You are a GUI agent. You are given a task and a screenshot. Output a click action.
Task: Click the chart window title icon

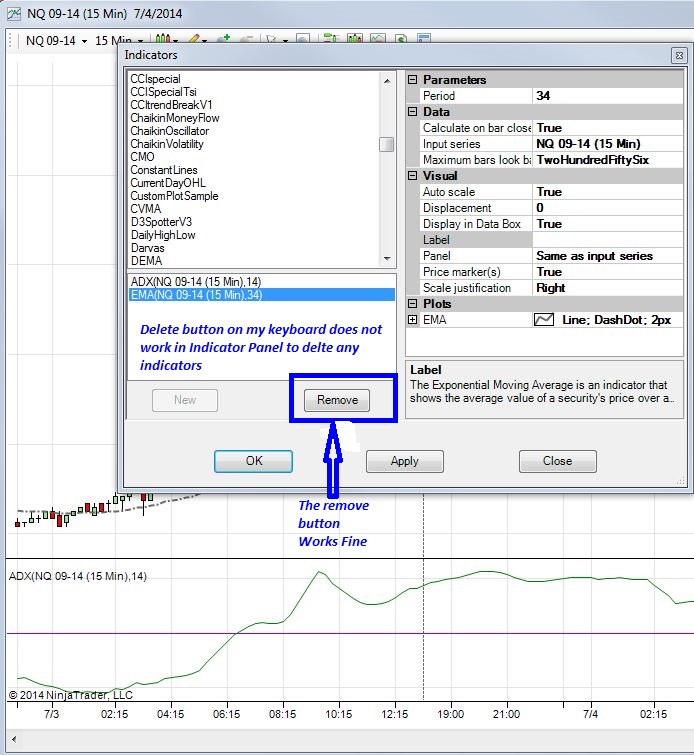click(x=13, y=13)
